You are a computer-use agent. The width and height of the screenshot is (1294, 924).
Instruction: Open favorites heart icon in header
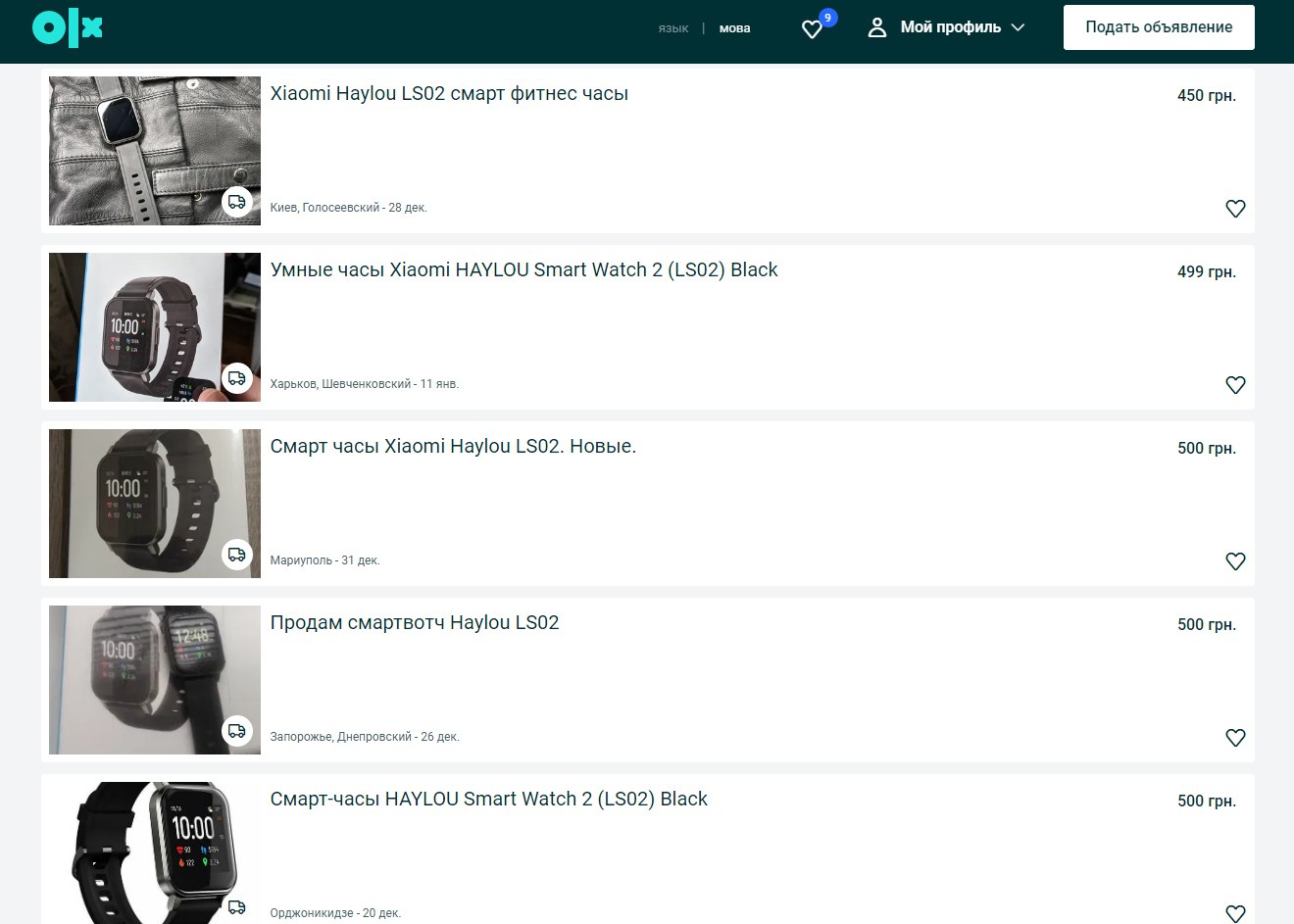(x=812, y=29)
